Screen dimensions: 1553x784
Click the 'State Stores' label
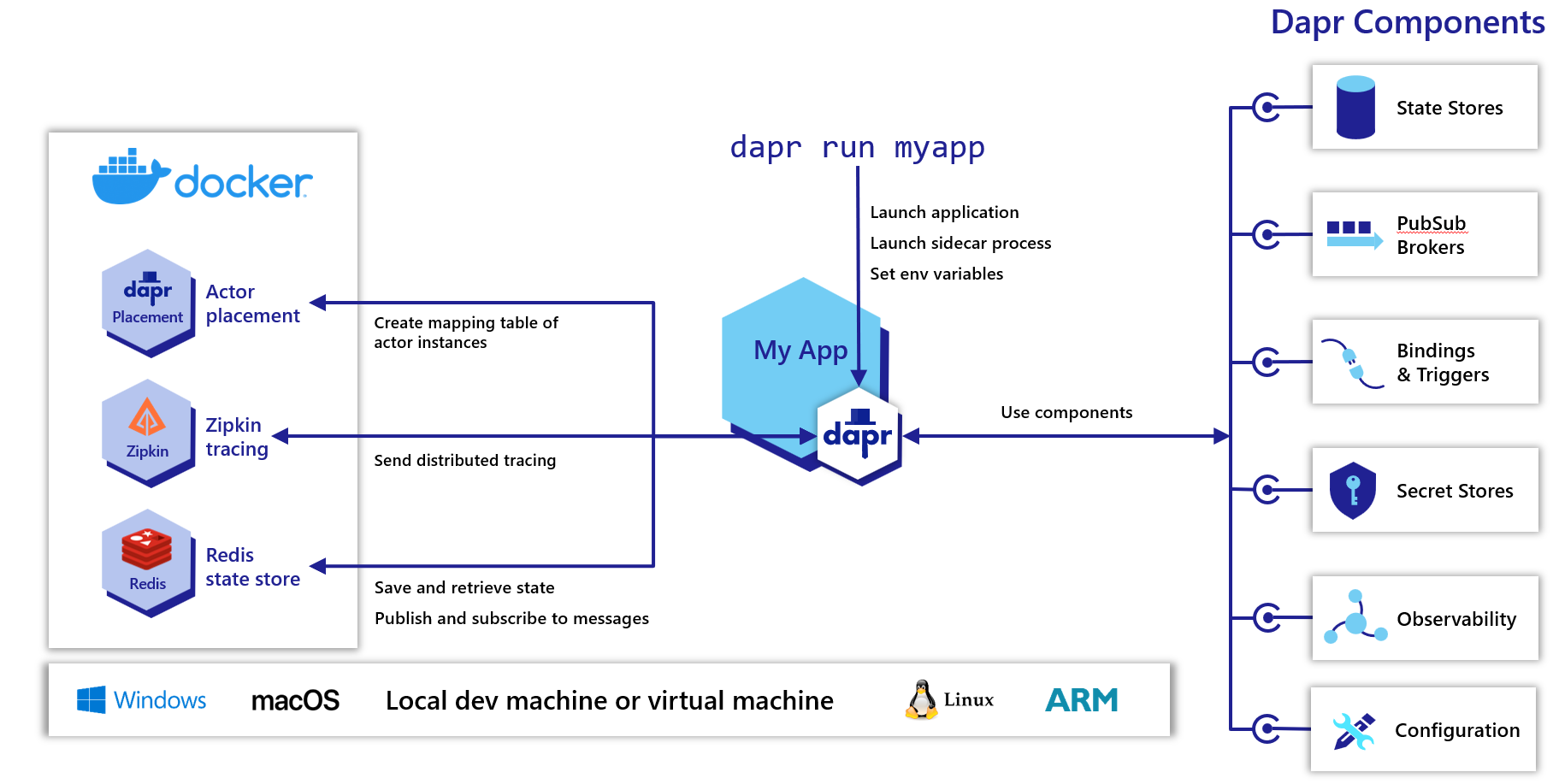click(x=1450, y=108)
